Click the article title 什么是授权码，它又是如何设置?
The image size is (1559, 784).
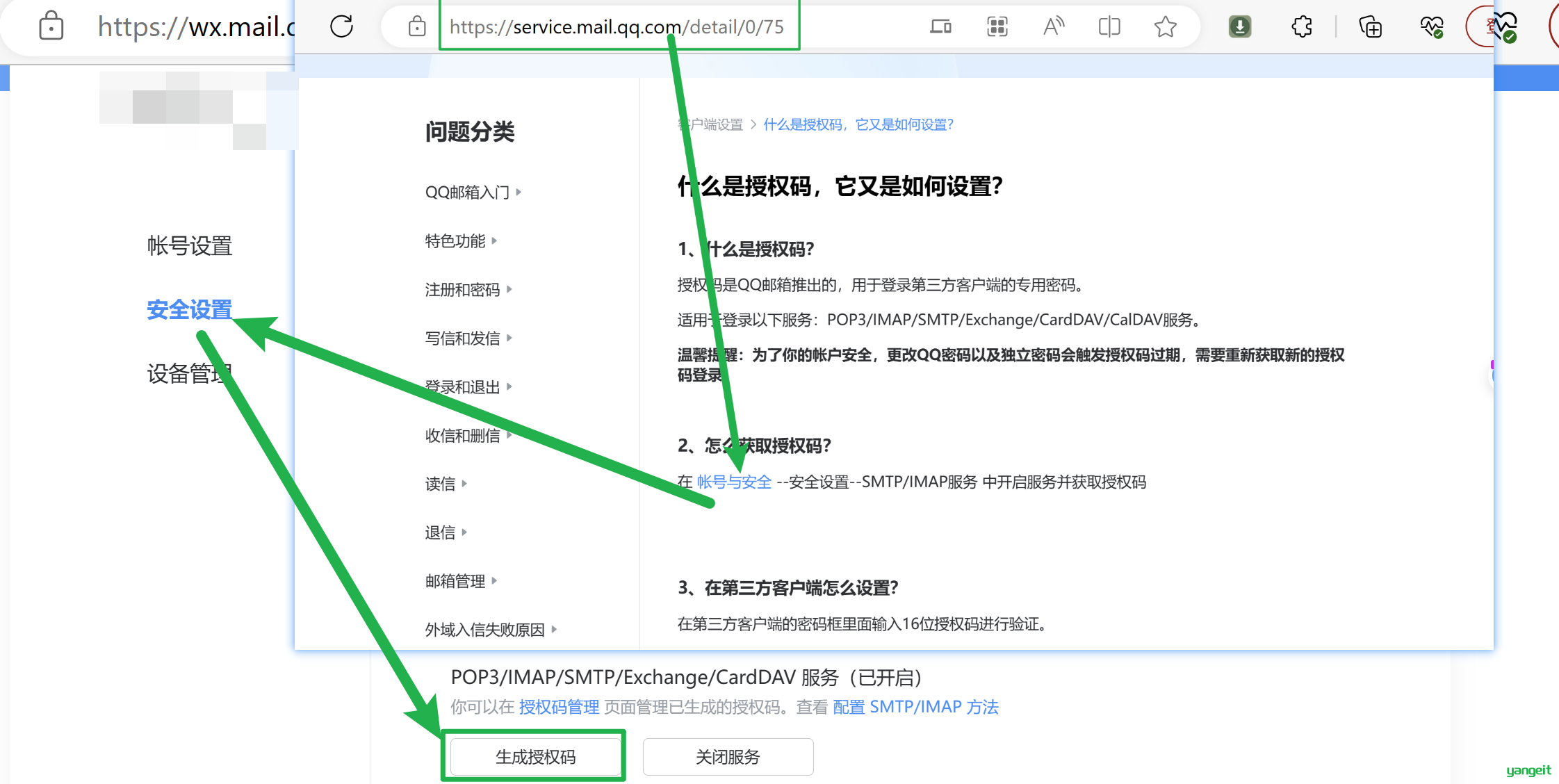(840, 186)
